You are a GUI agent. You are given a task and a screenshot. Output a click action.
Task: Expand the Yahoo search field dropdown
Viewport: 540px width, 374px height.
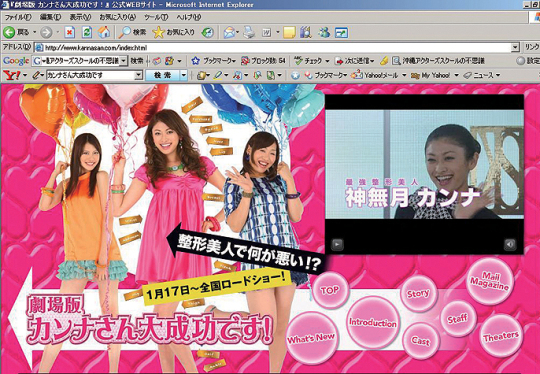(x=138, y=75)
